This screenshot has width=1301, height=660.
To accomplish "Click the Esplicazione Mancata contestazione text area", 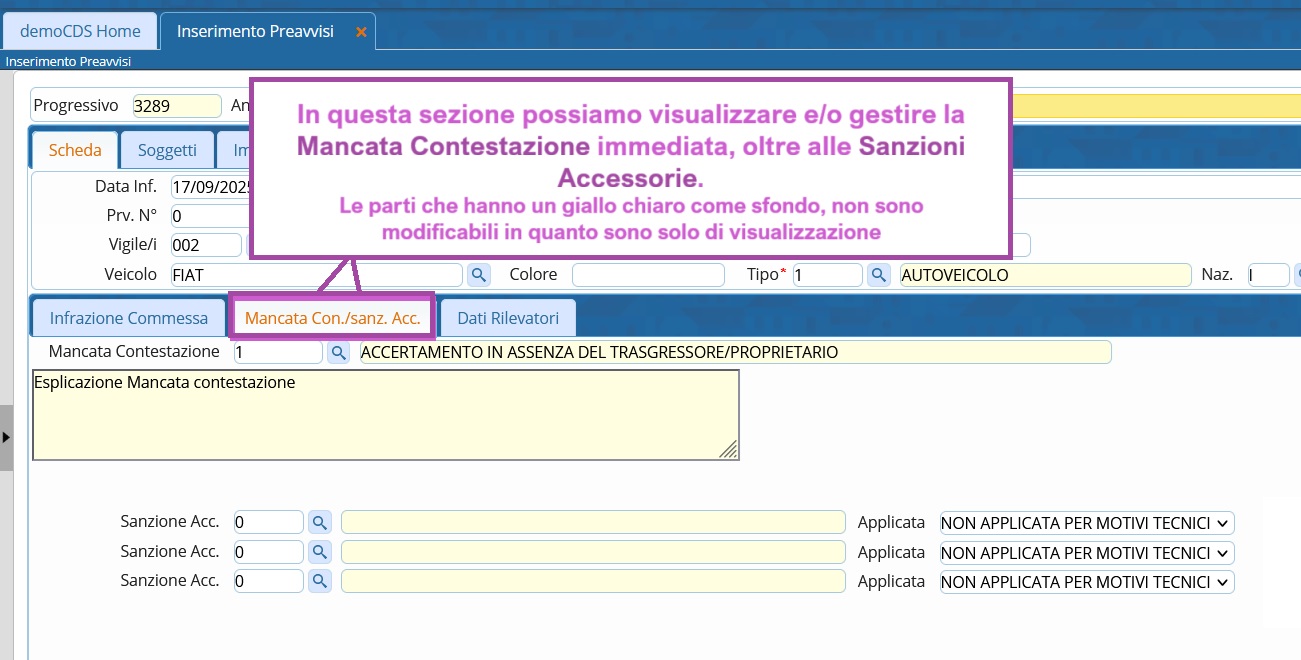I will (x=385, y=415).
